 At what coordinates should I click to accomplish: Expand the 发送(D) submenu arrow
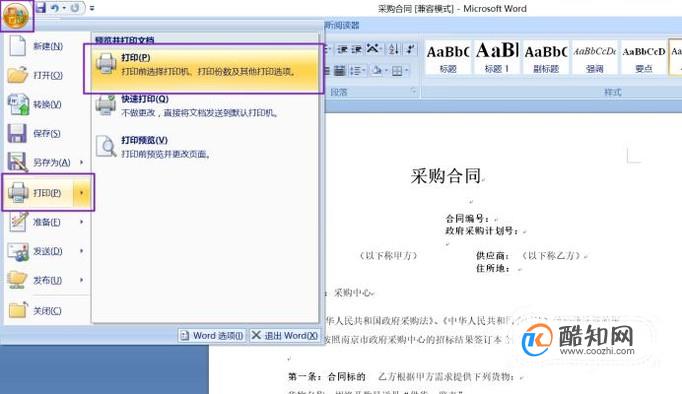81,251
